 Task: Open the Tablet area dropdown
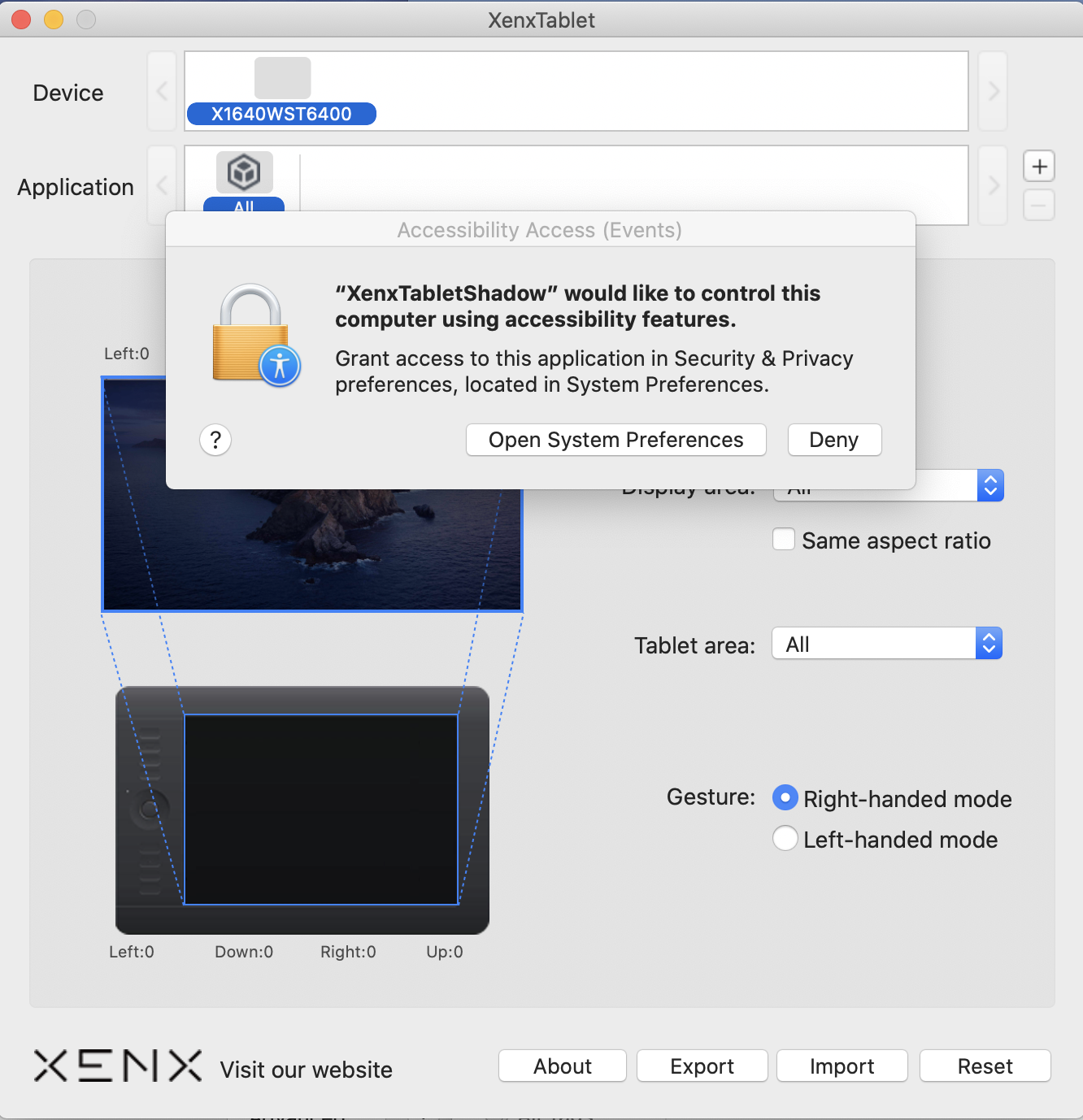[x=886, y=644]
